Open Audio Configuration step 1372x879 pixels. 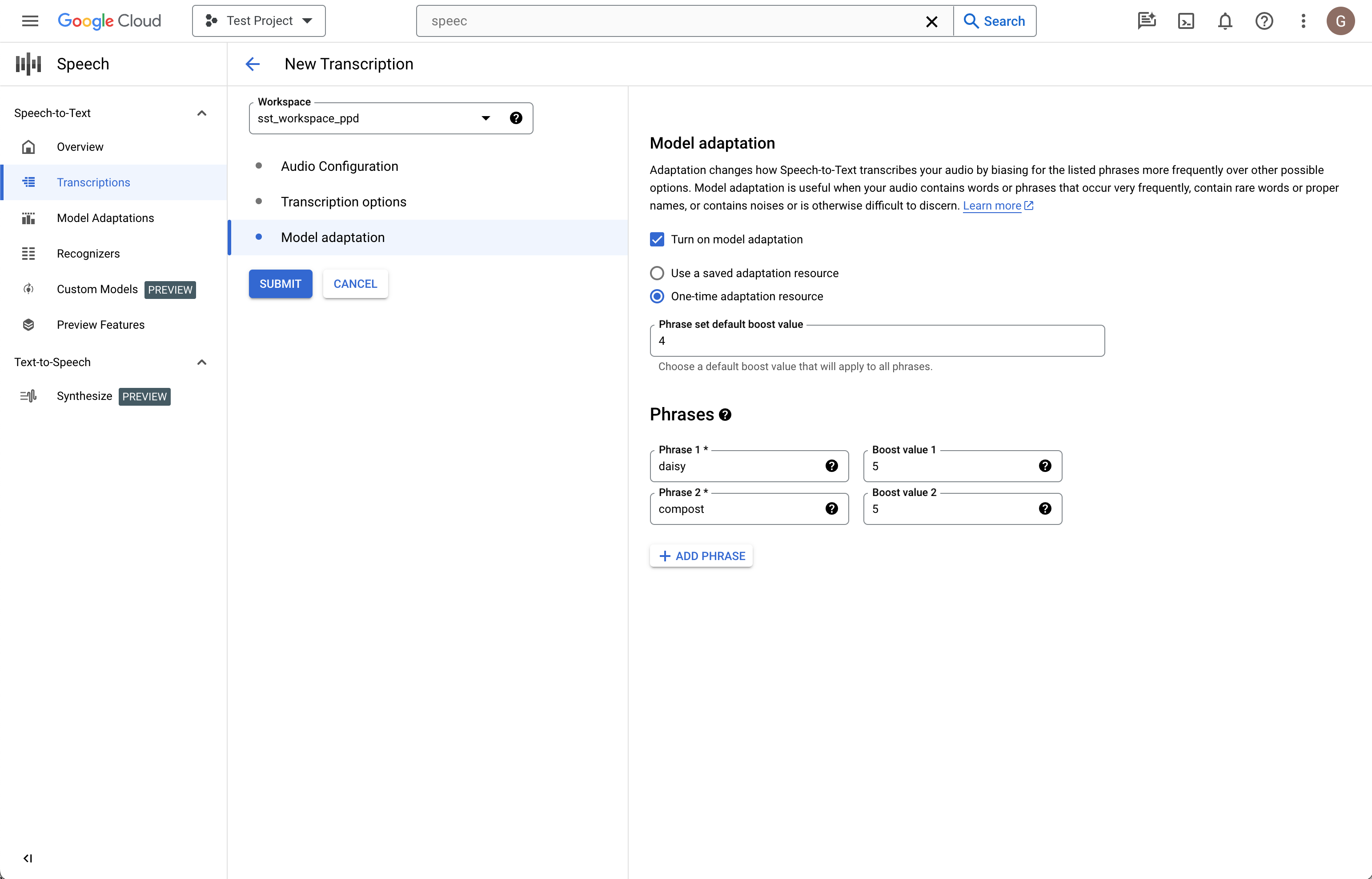339,166
